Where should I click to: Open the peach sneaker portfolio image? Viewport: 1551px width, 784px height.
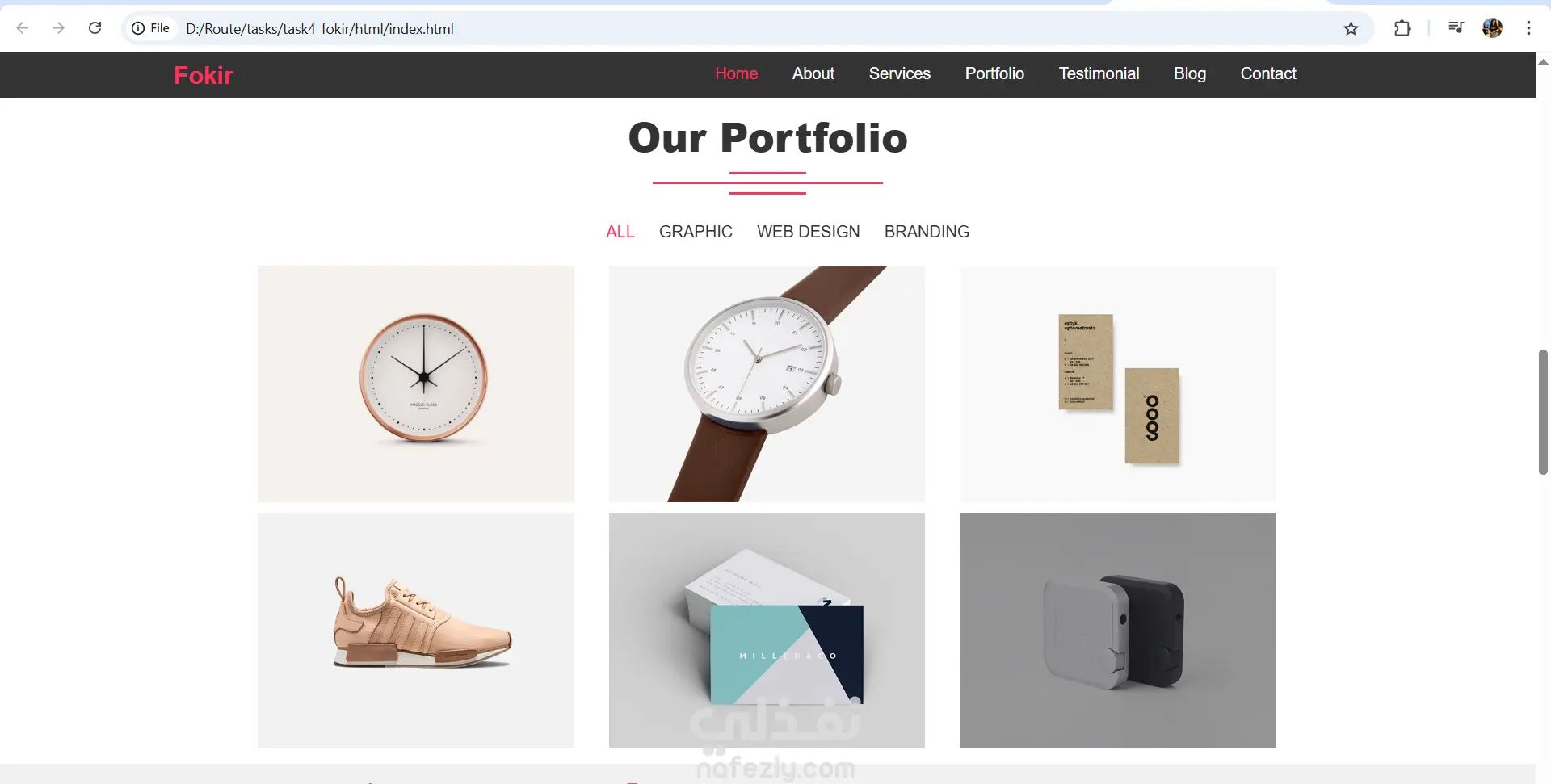pos(416,631)
